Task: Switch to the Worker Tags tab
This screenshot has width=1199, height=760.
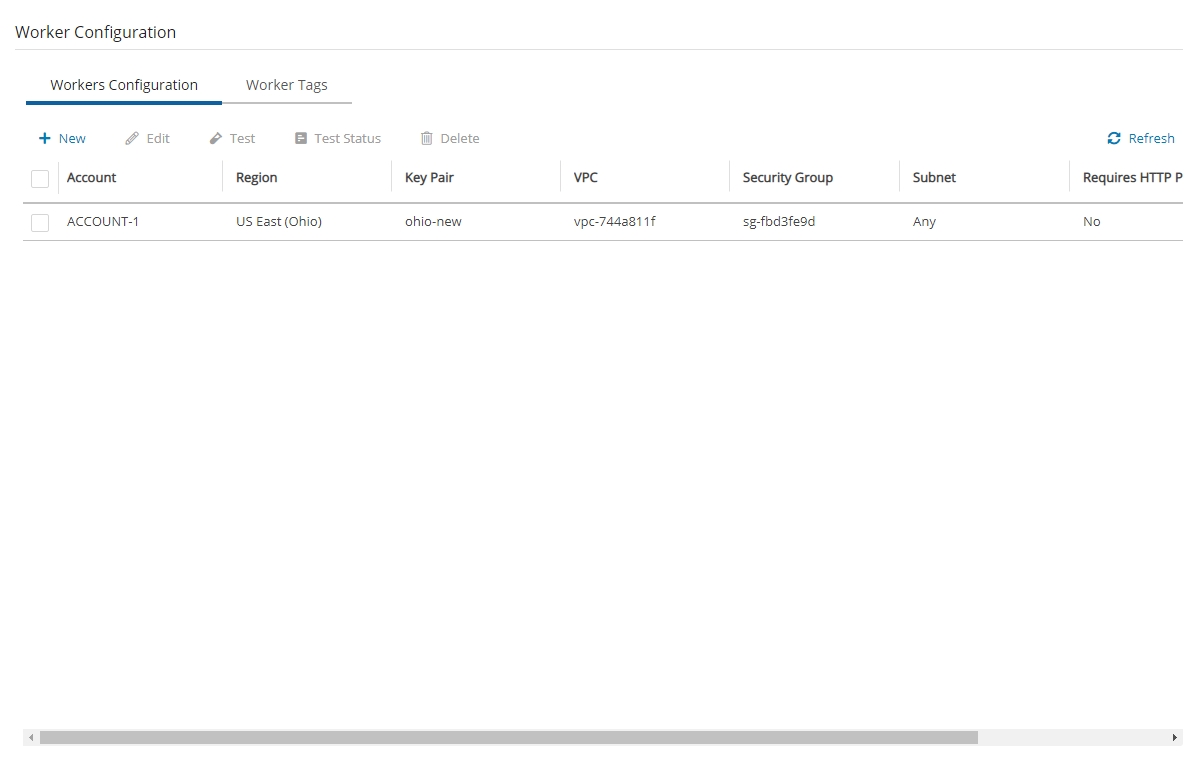Action: (286, 85)
